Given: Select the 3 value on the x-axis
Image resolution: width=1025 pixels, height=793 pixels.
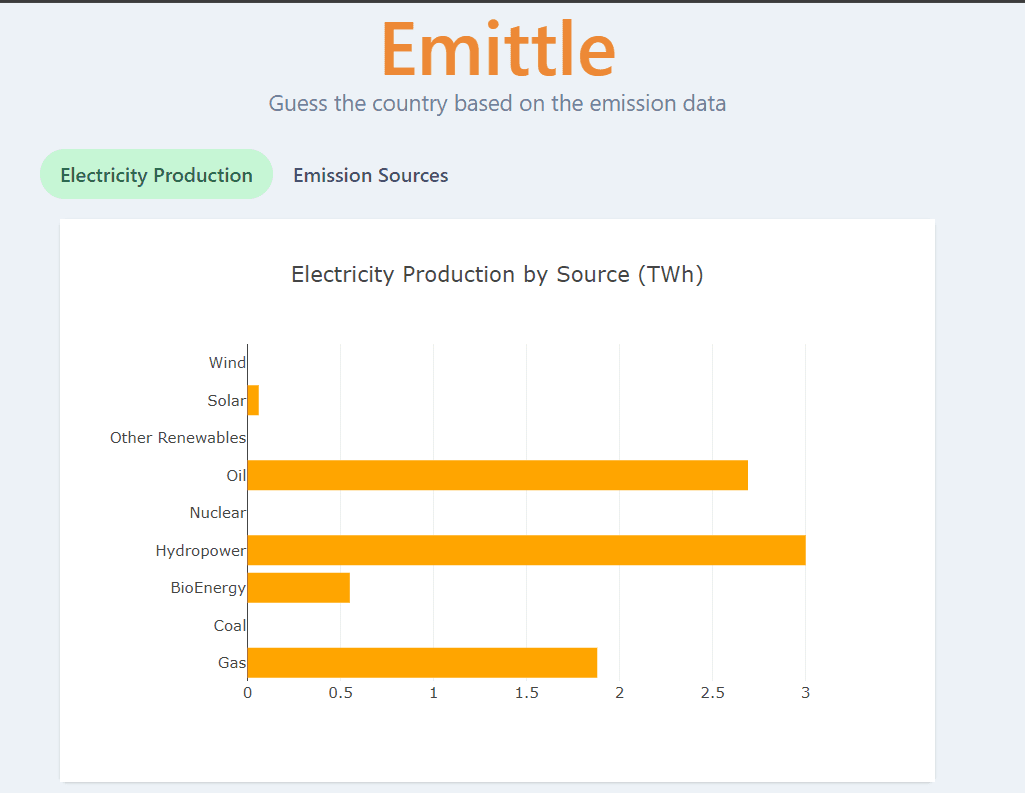Looking at the screenshot, I should 805,691.
